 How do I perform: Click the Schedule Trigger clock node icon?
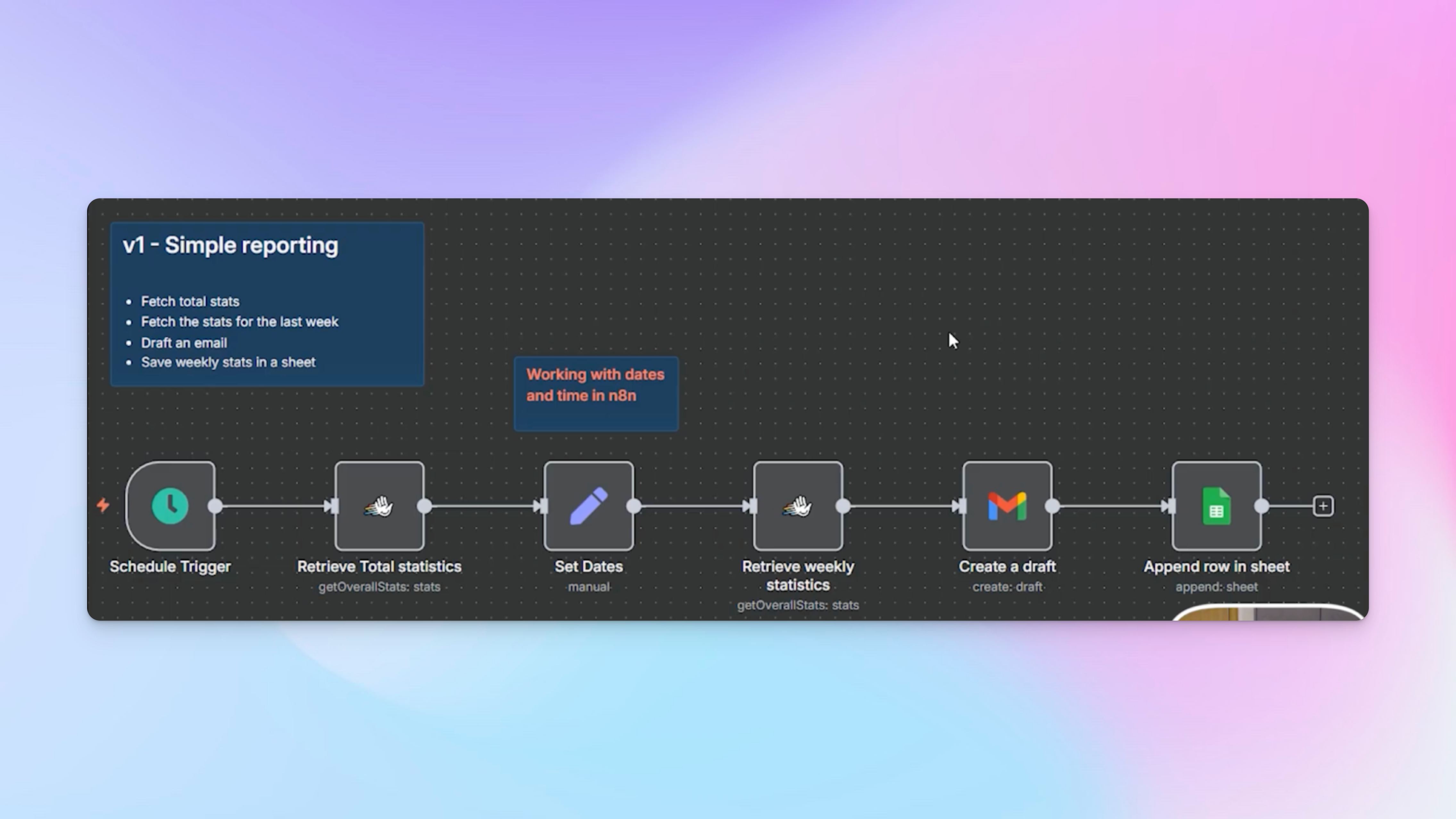pyautogui.click(x=170, y=506)
